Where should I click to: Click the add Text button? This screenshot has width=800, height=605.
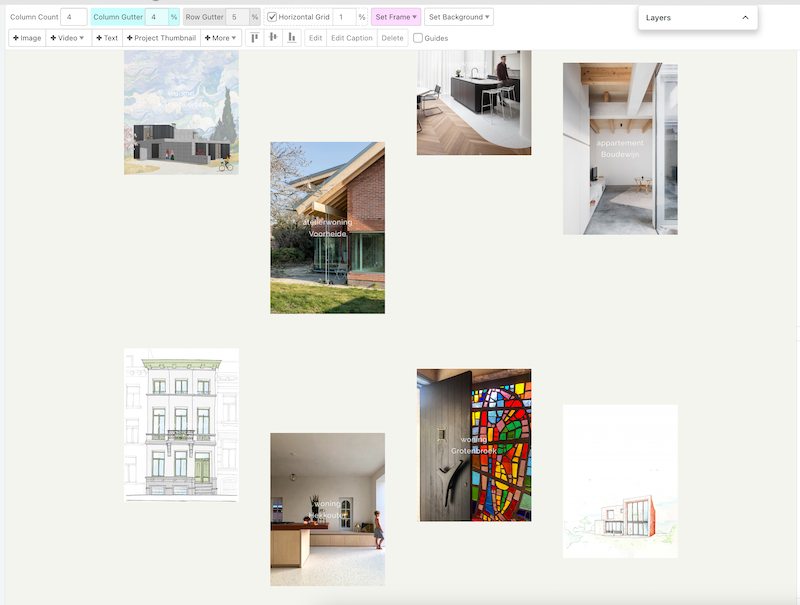[x=107, y=38]
